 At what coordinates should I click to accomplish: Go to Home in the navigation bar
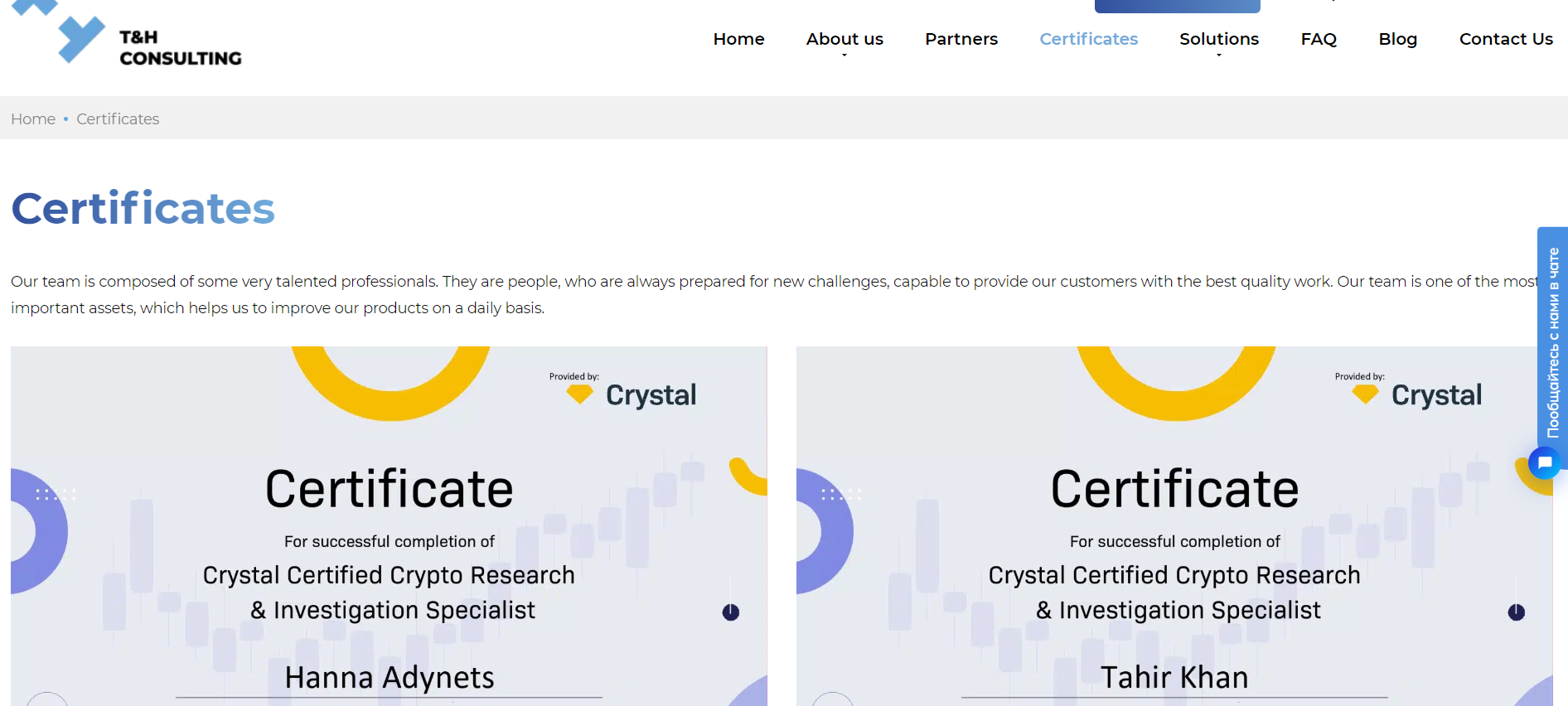(738, 39)
